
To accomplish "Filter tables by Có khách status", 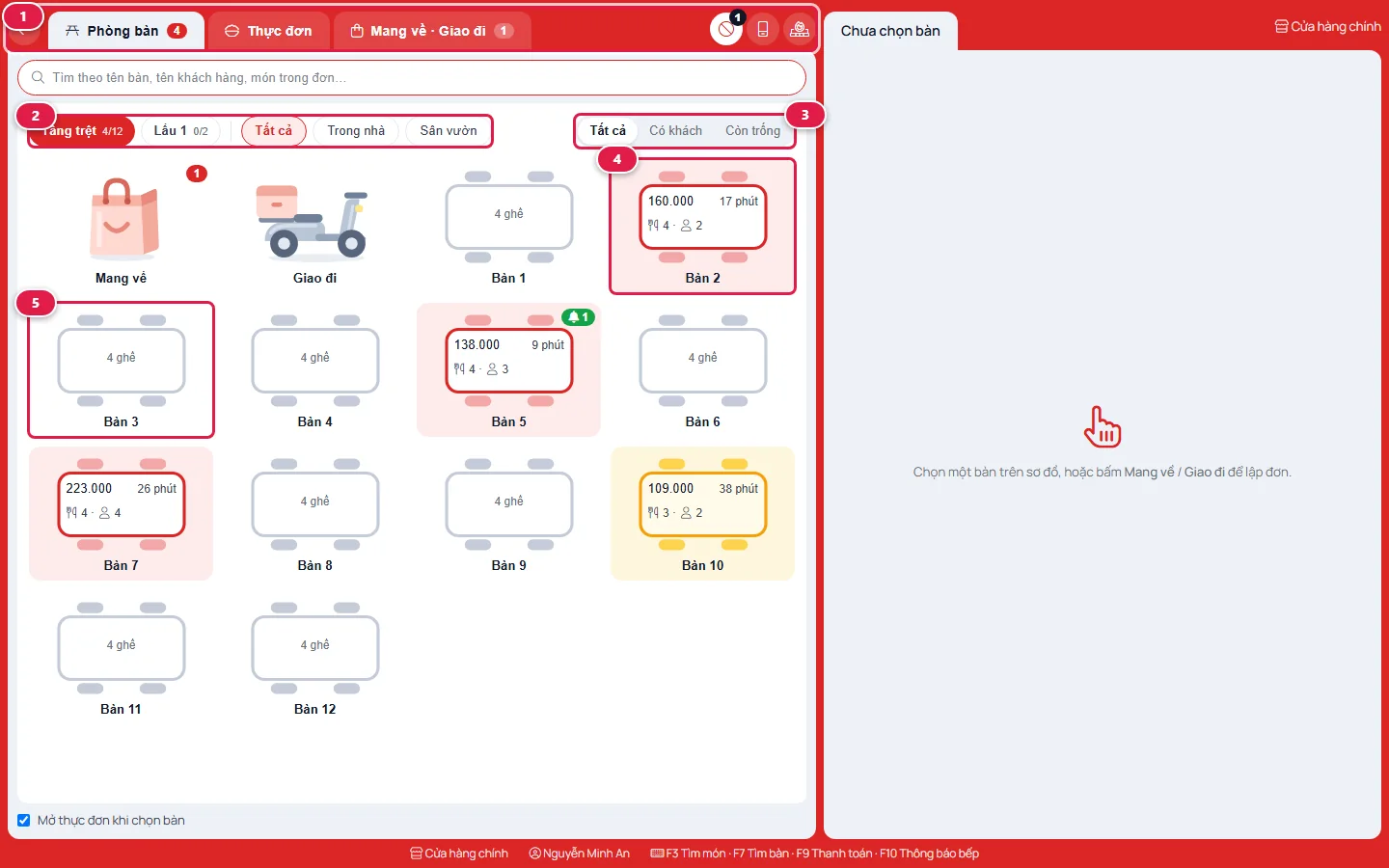I will (x=675, y=131).
